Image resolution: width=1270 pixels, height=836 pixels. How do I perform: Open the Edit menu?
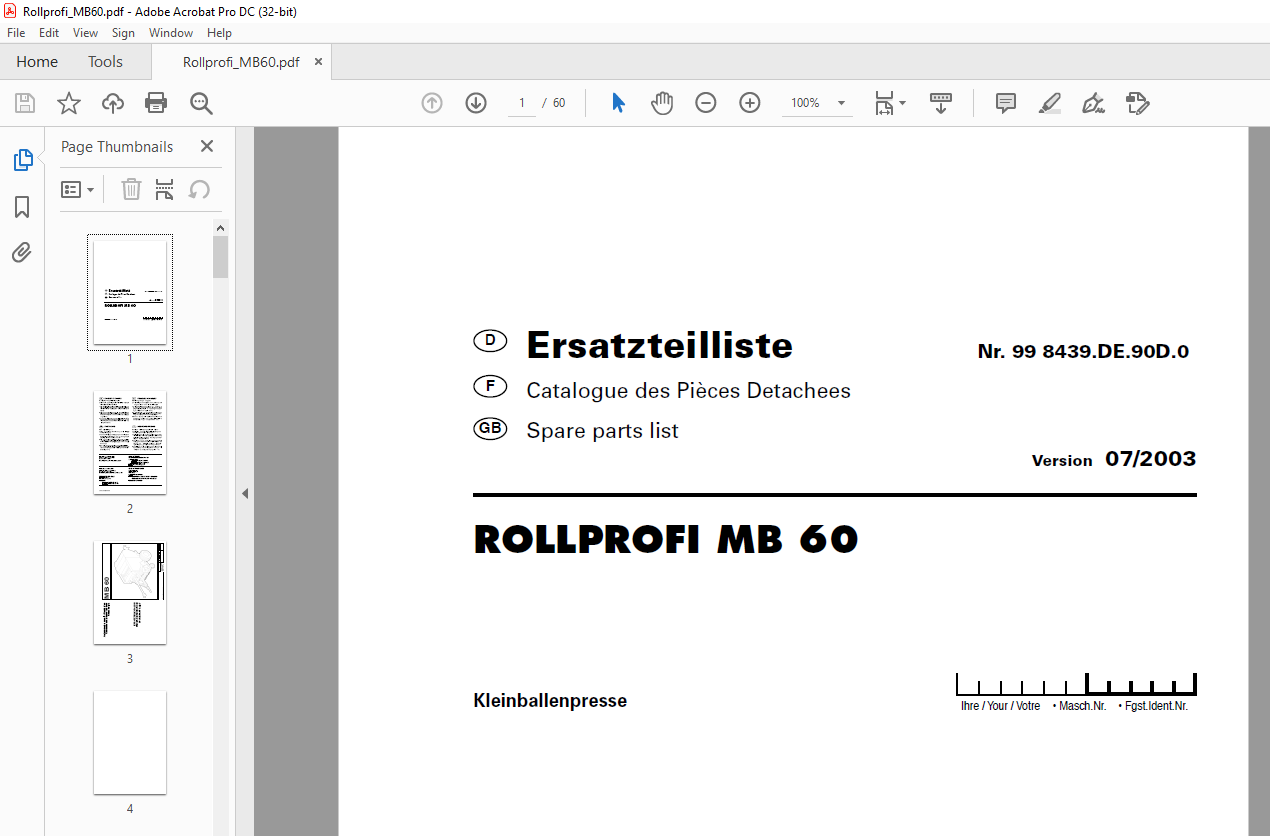point(49,33)
